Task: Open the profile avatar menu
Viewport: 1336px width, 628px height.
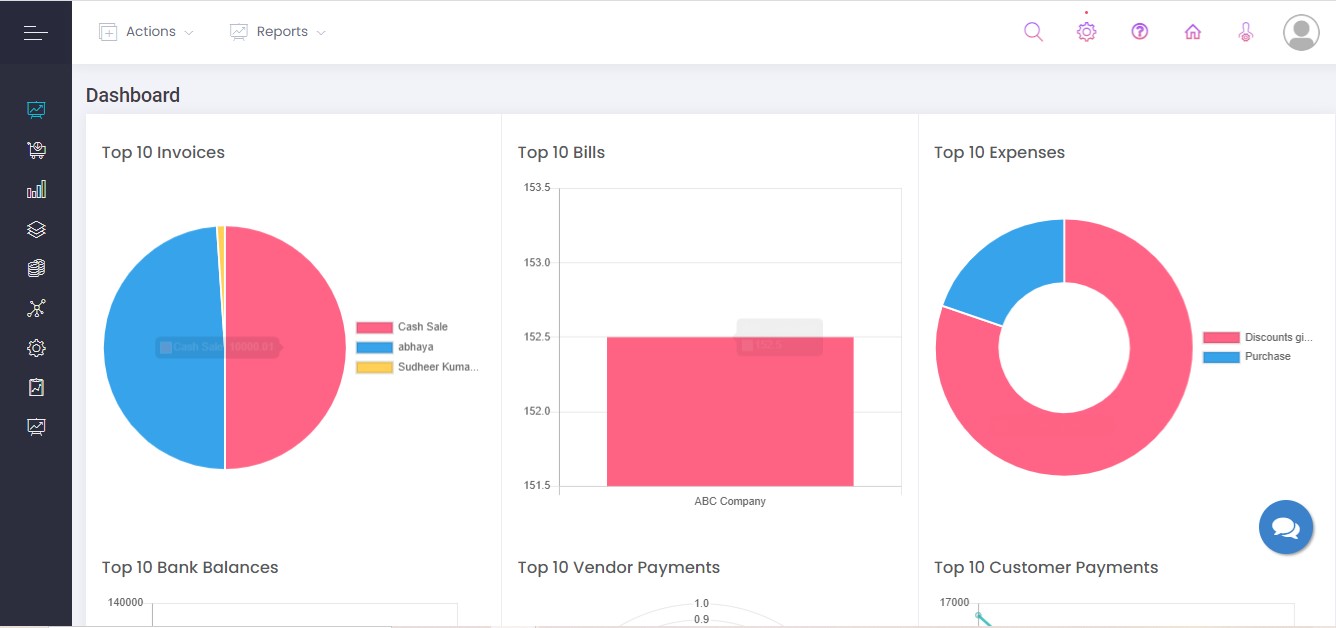Action: 1300,31
